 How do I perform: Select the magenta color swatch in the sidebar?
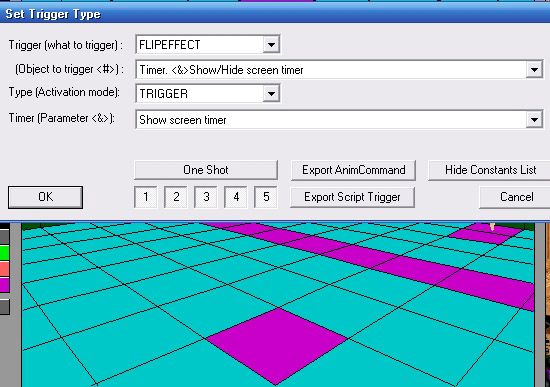4,285
